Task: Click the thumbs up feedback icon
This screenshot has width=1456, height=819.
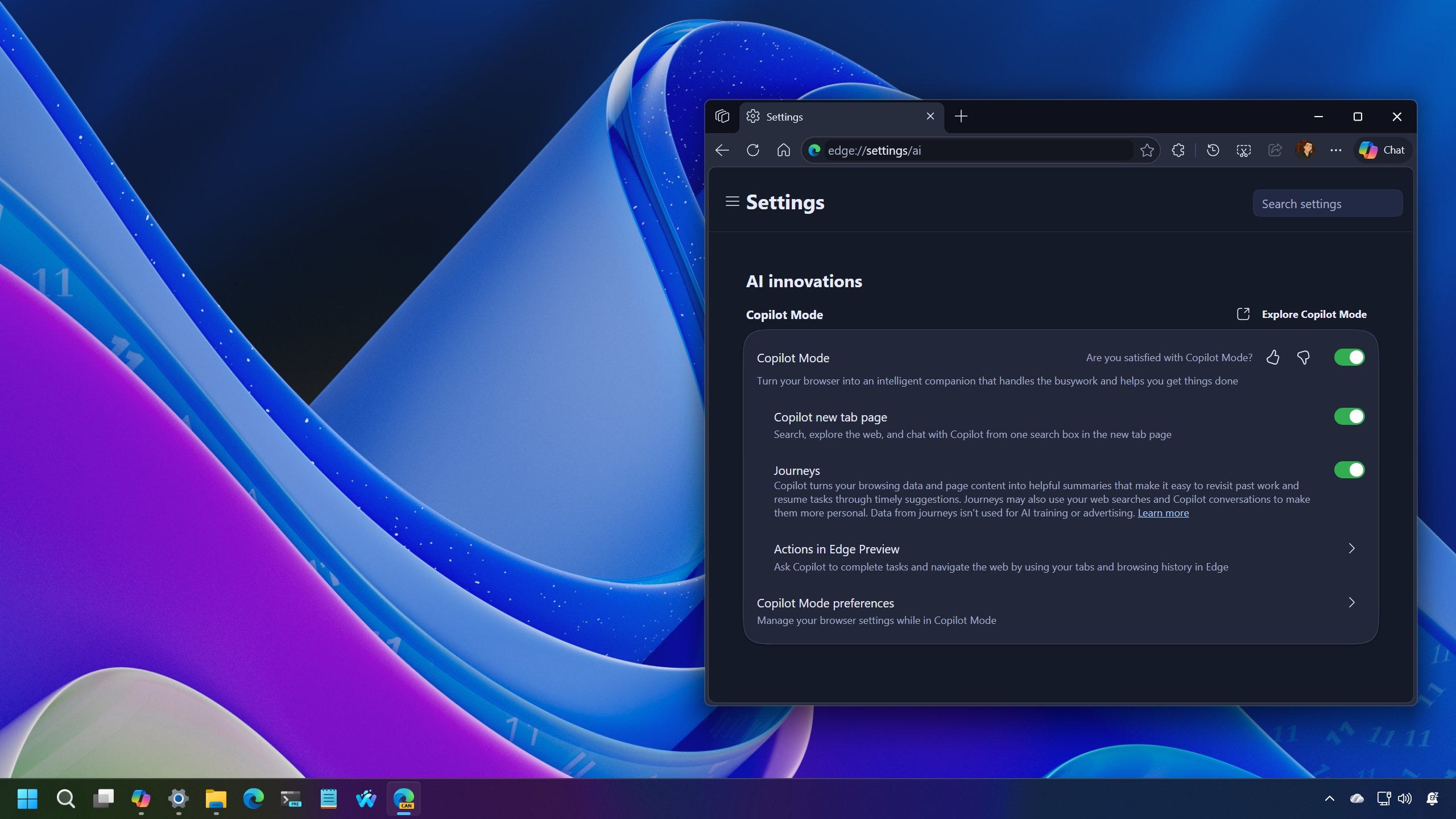Action: [x=1273, y=357]
